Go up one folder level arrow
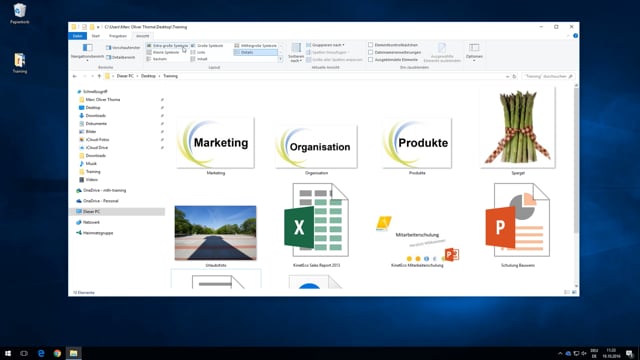 pos(99,76)
